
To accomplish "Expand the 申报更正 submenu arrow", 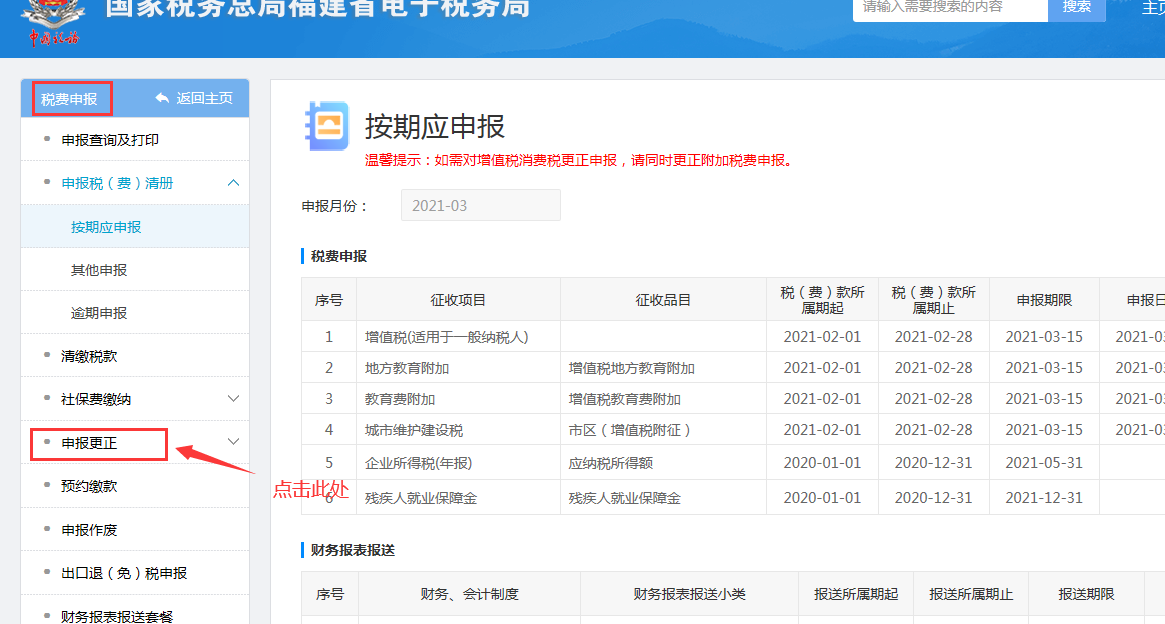I will (233, 441).
